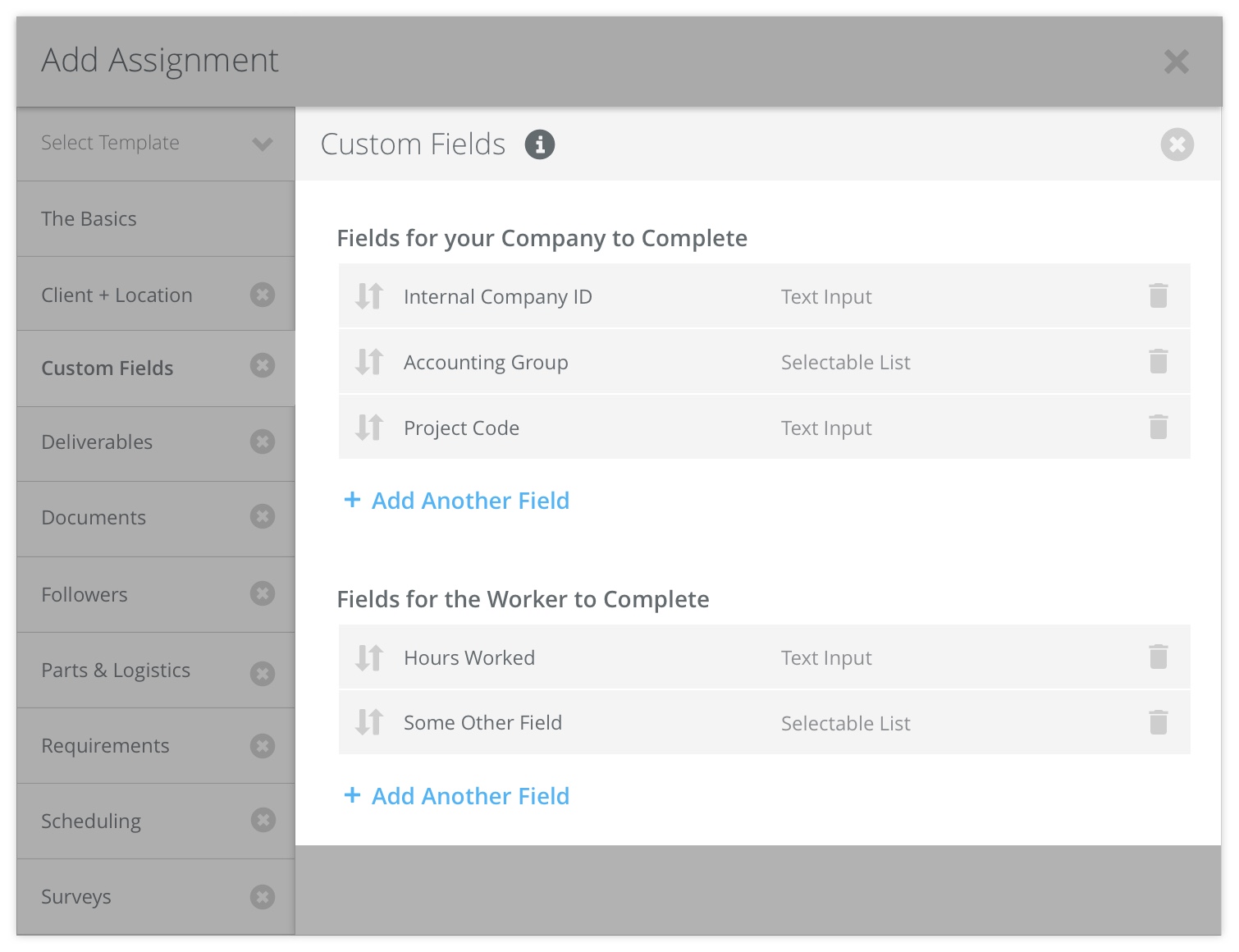1239x952 pixels.
Task: Open Custom Fields info icon
Action: click(539, 144)
